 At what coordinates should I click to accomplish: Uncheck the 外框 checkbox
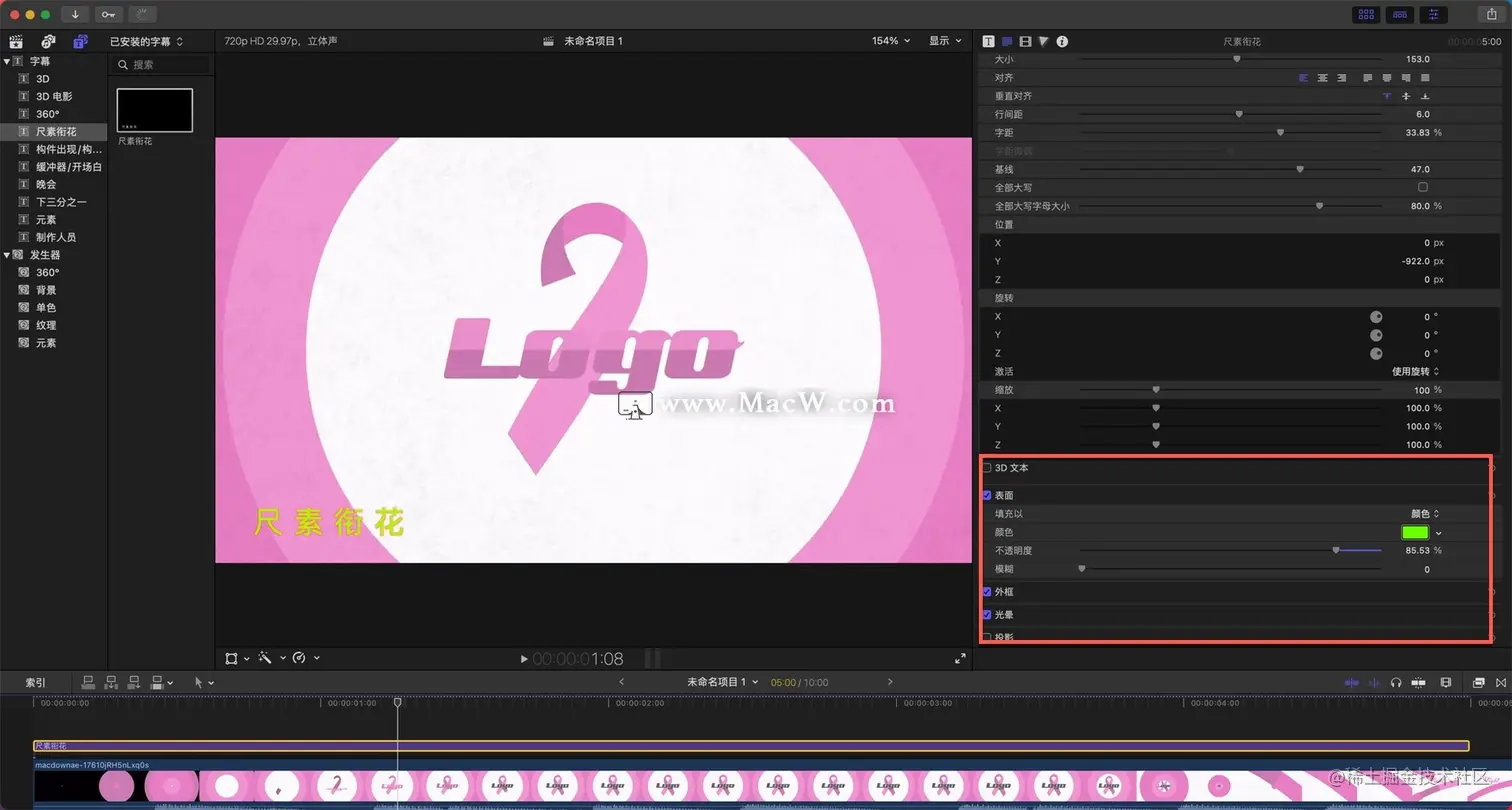pyautogui.click(x=987, y=592)
